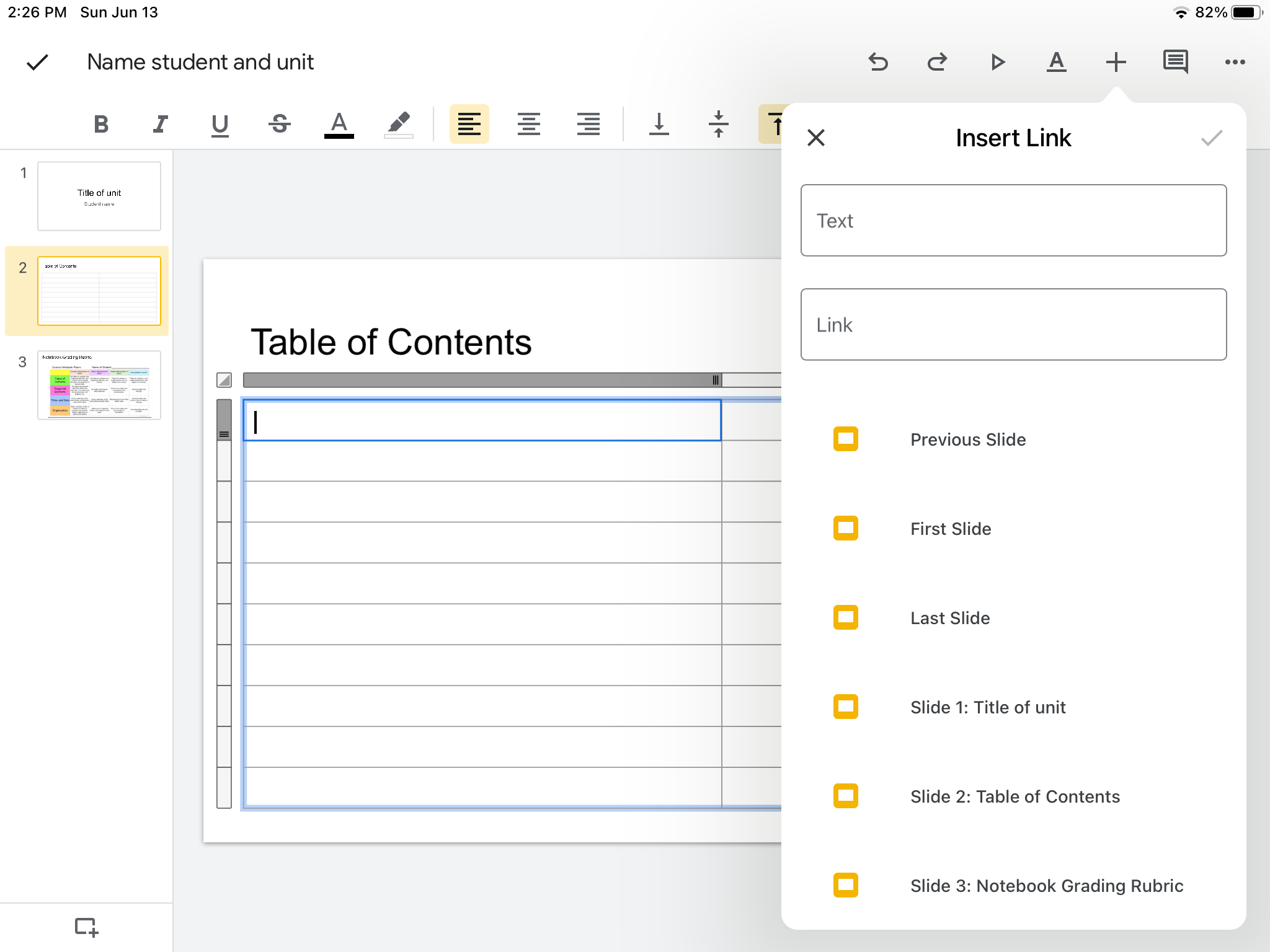Redo the last action
The height and width of the screenshot is (952, 1270).
pos(938,62)
